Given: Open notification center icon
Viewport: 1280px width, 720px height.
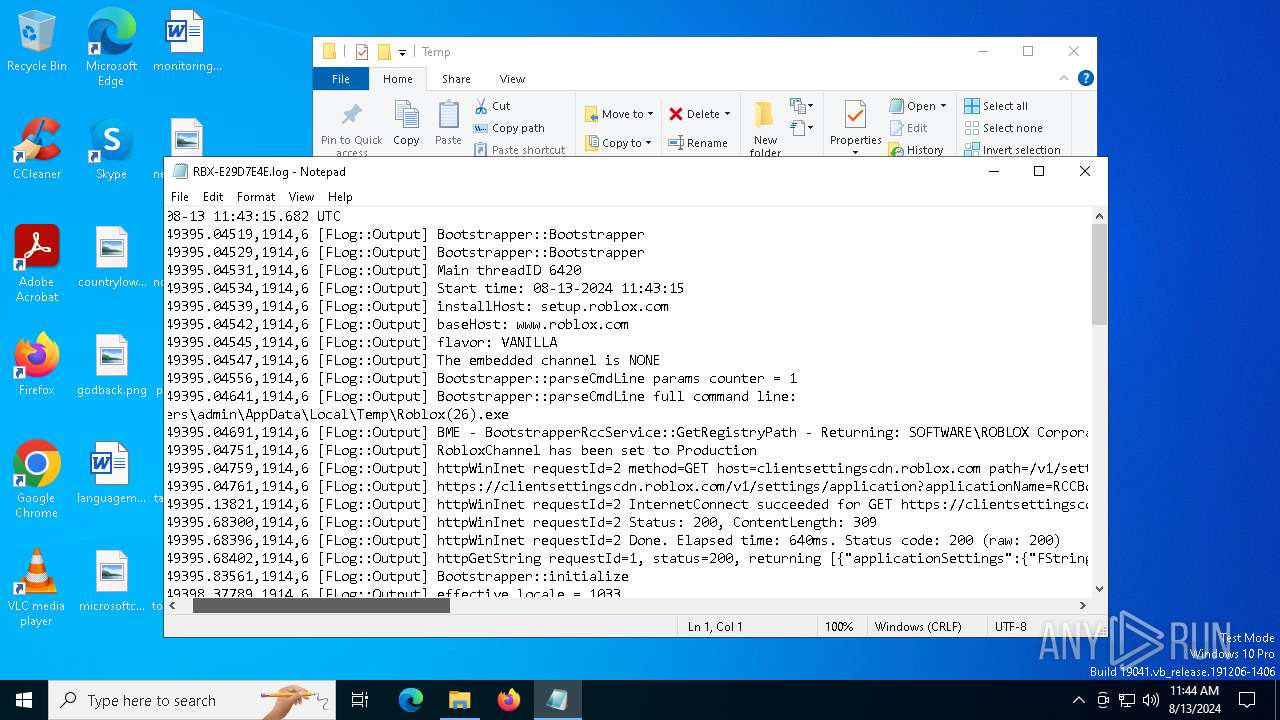Looking at the screenshot, I should pos(1247,700).
